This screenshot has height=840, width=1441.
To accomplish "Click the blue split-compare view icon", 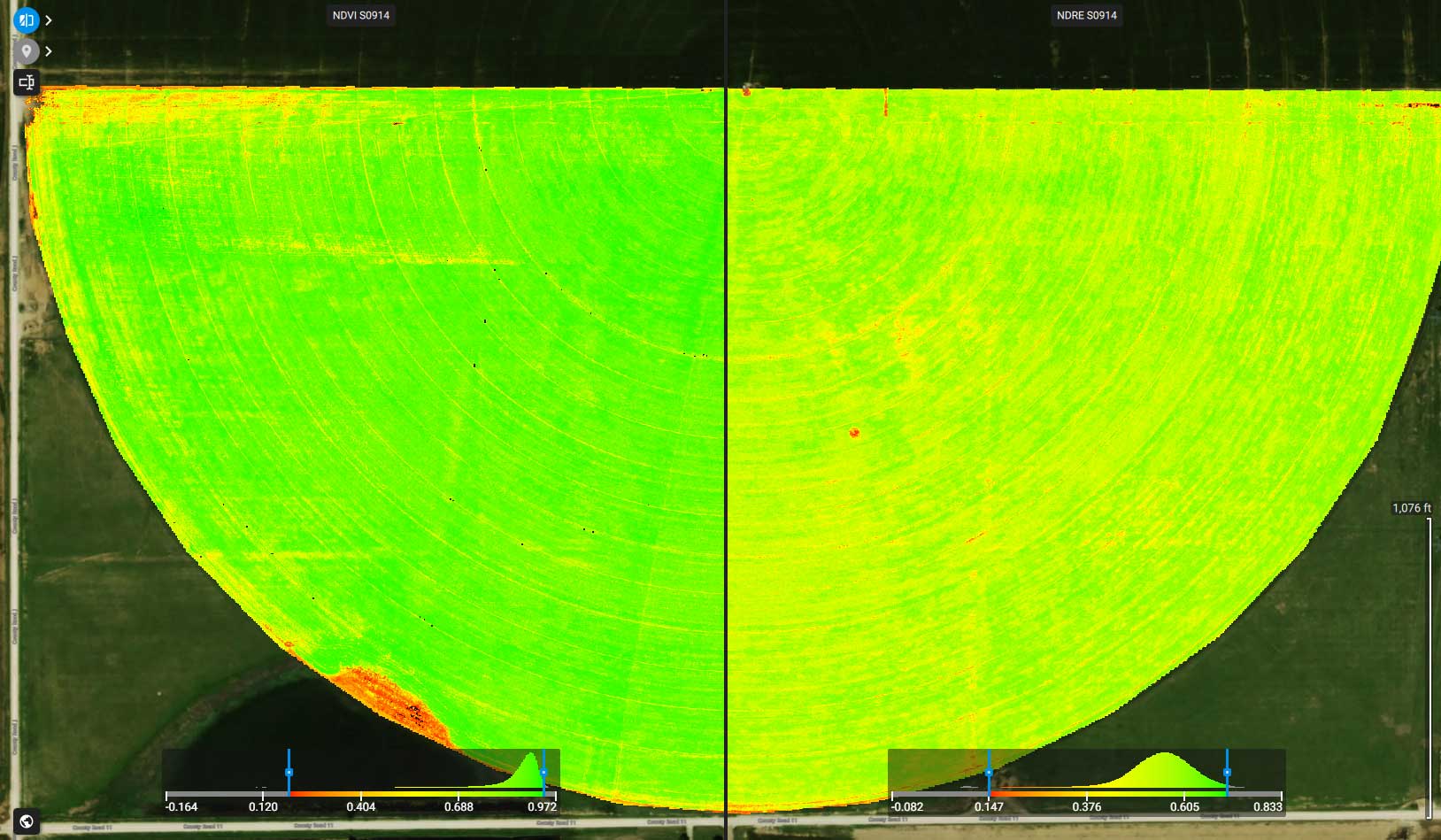I will tap(27, 19).
